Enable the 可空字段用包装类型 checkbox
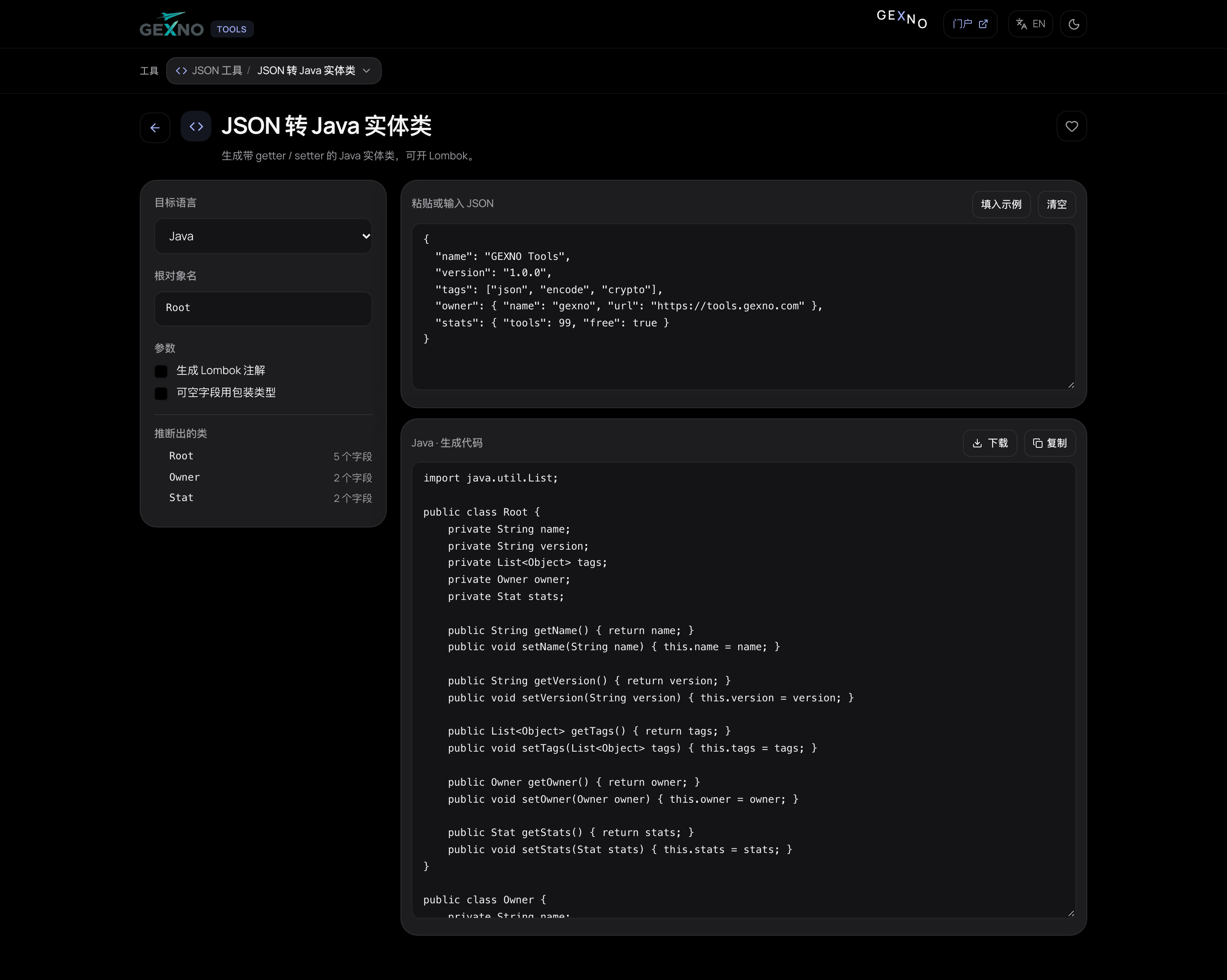 tap(161, 393)
